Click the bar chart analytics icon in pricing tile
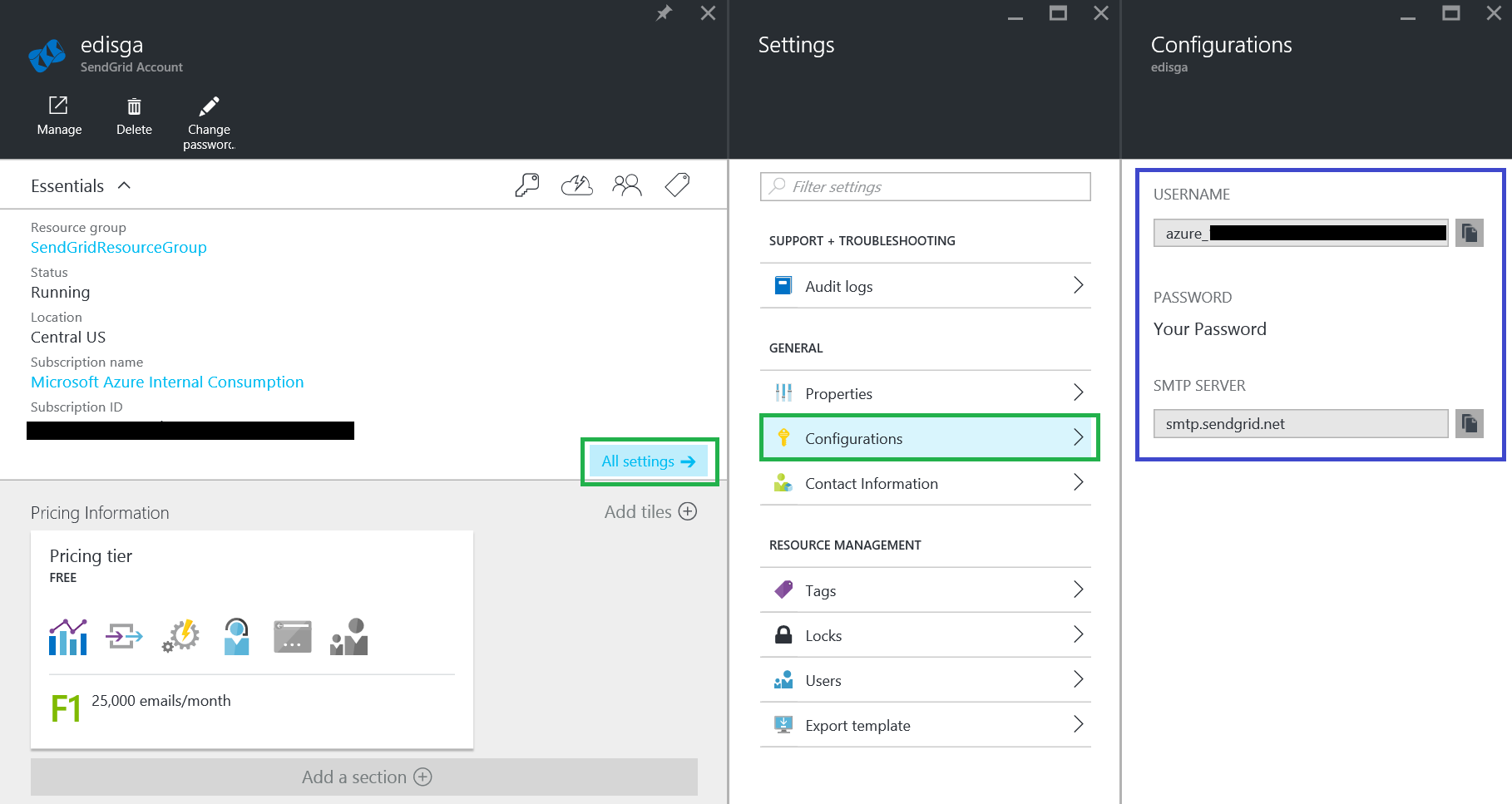The width and height of the screenshot is (1512, 804). [68, 637]
